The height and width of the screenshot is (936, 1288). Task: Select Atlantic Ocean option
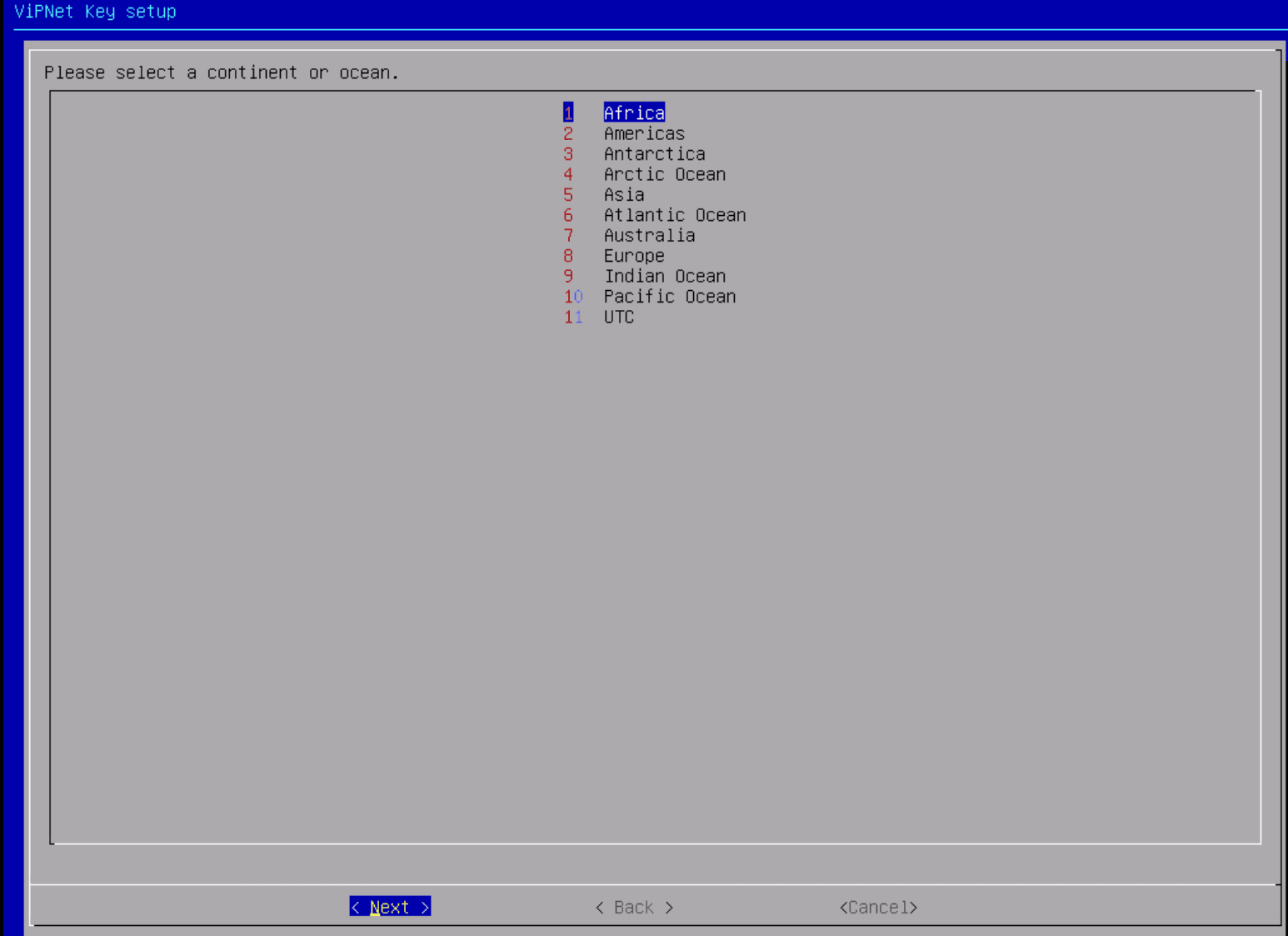tap(674, 215)
